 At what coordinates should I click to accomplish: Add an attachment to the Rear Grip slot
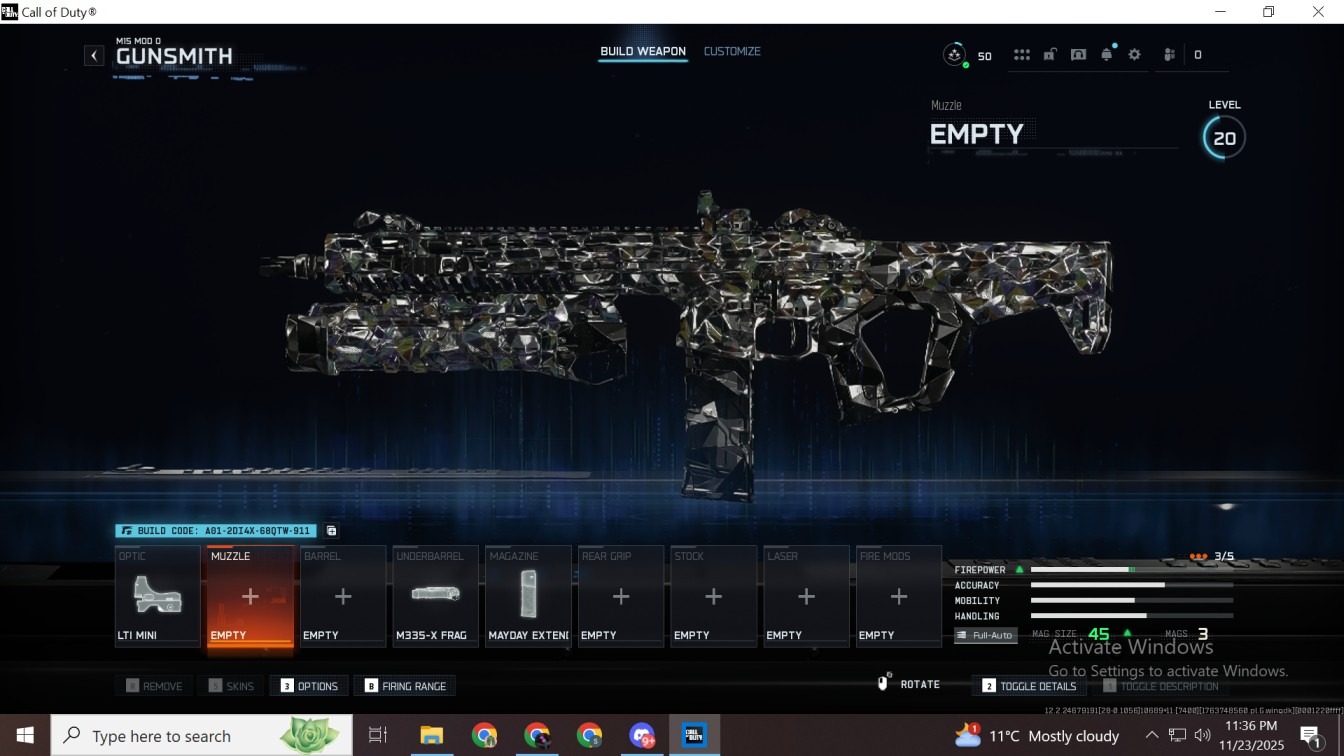coord(621,596)
